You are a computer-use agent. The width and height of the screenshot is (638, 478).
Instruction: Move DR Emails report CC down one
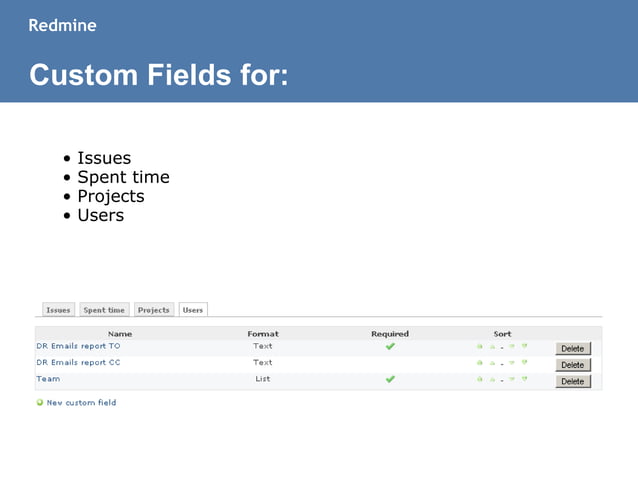(x=511, y=363)
